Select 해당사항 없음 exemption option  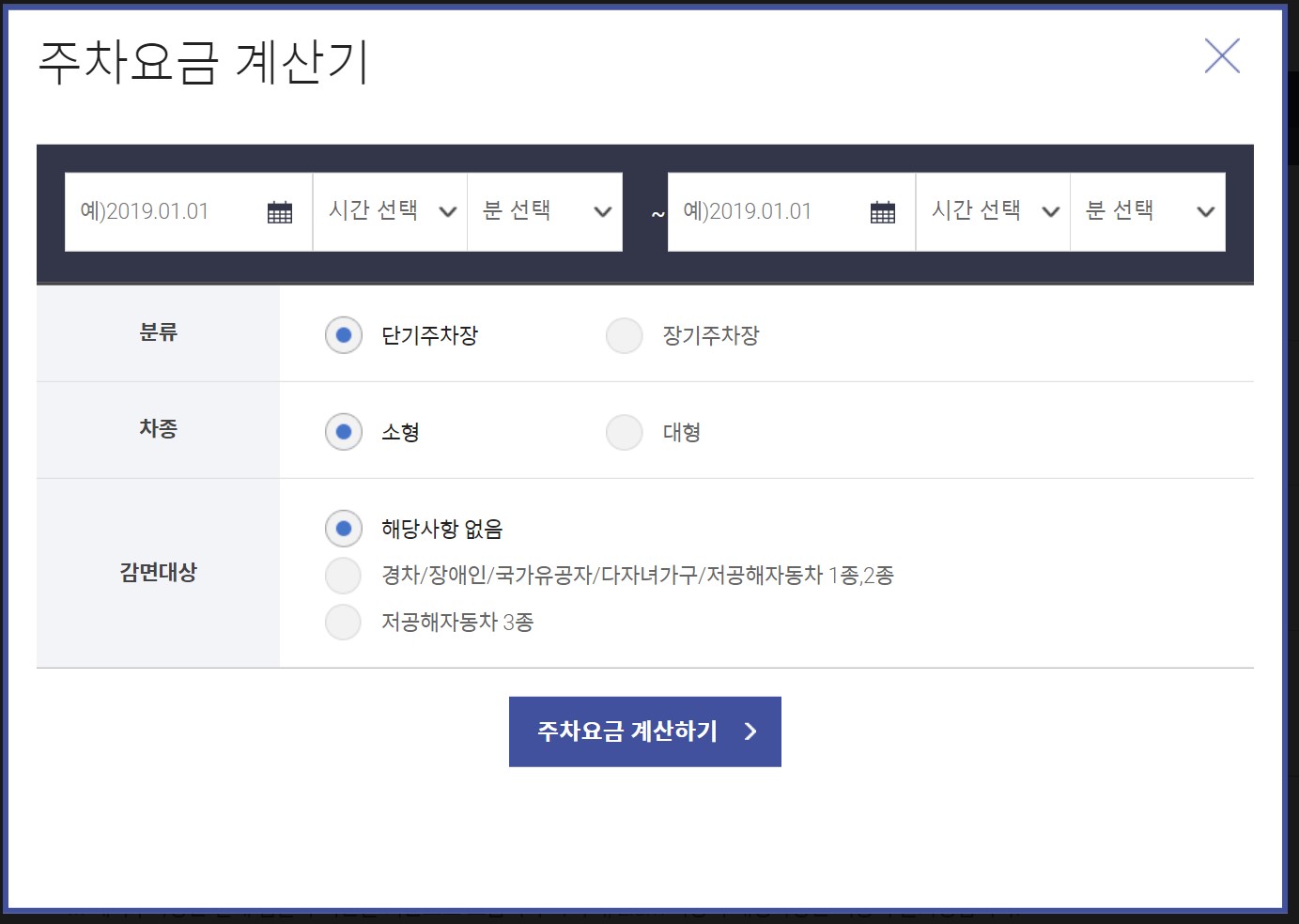coord(344,529)
